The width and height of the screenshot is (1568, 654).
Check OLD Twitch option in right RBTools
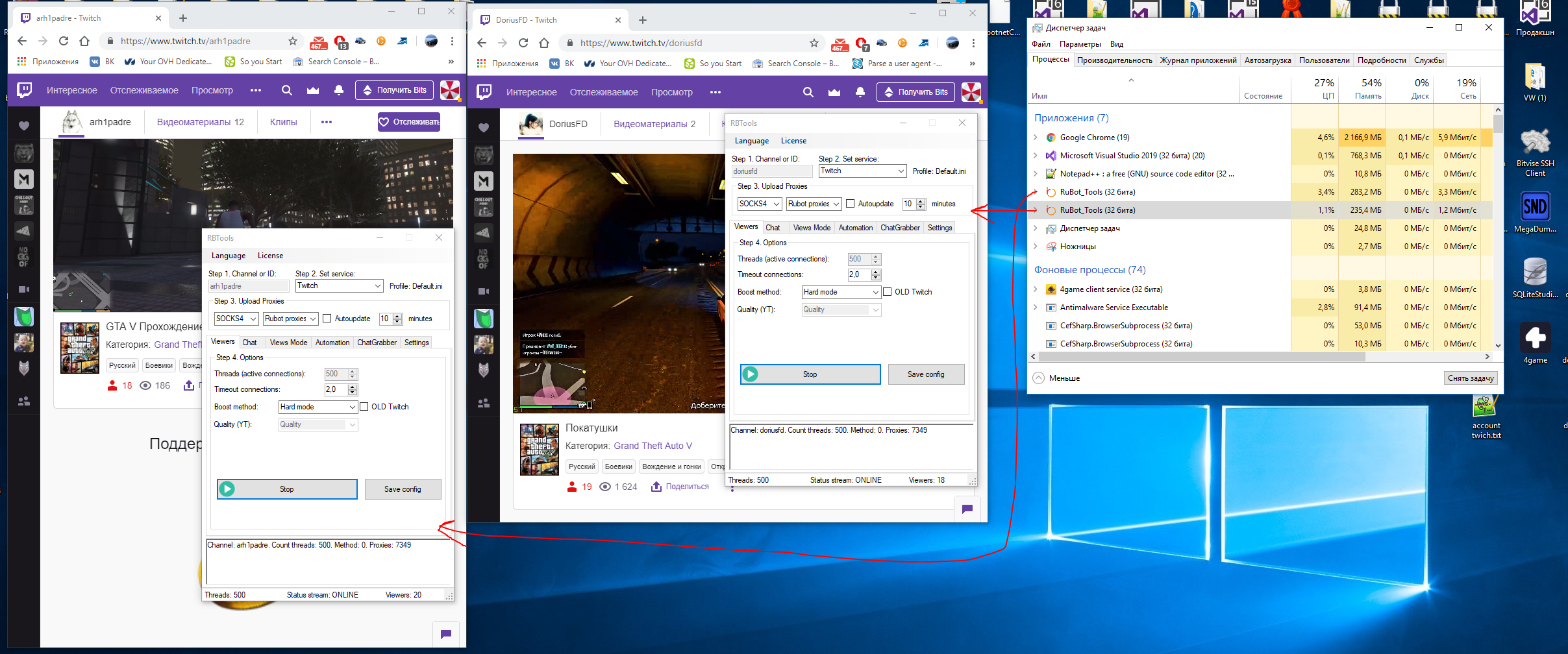coord(888,292)
